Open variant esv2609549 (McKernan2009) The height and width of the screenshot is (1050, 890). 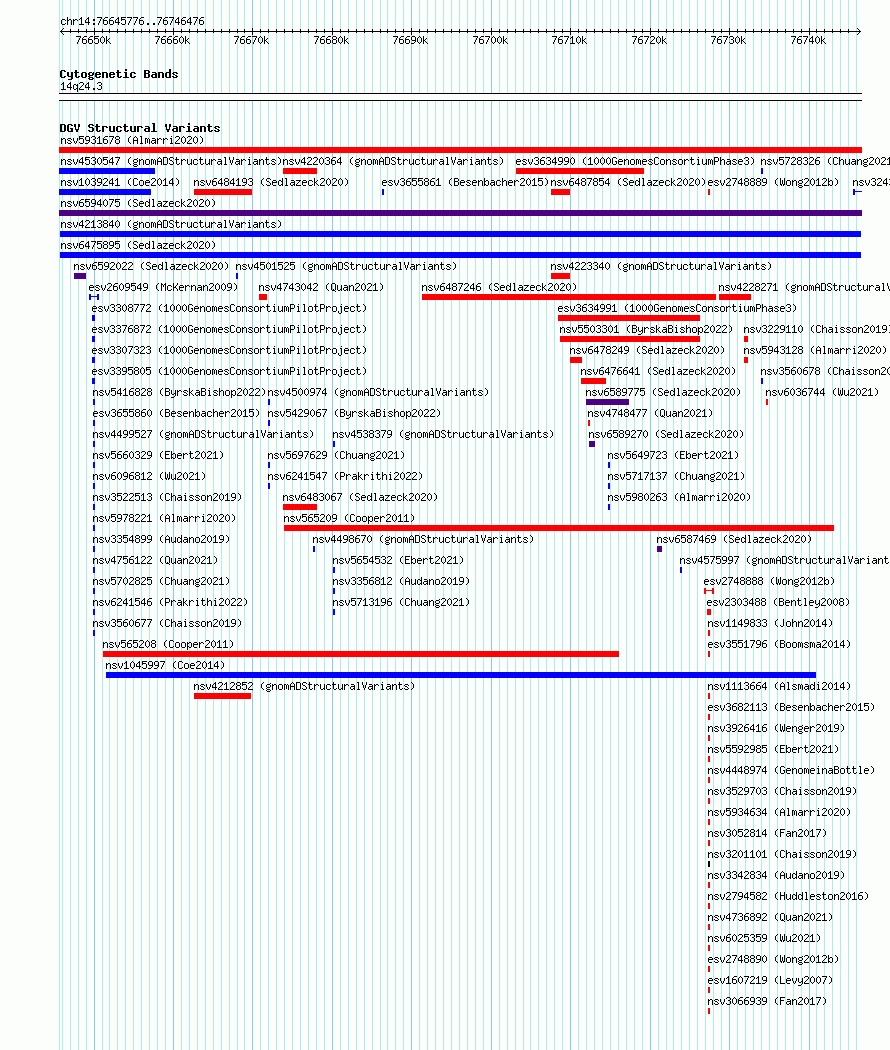point(163,287)
